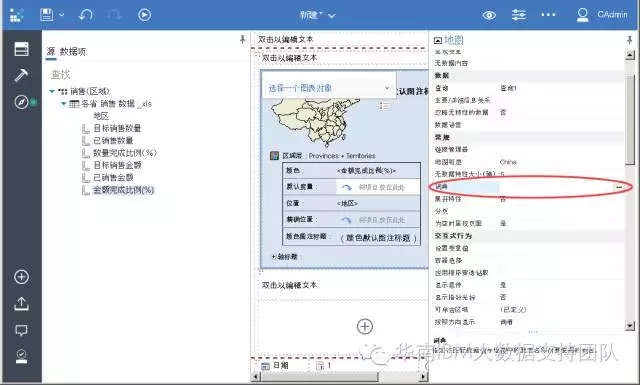The image size is (640, 385).
Task: Click the 精确位置 drop zone
Action: [x=378, y=220]
